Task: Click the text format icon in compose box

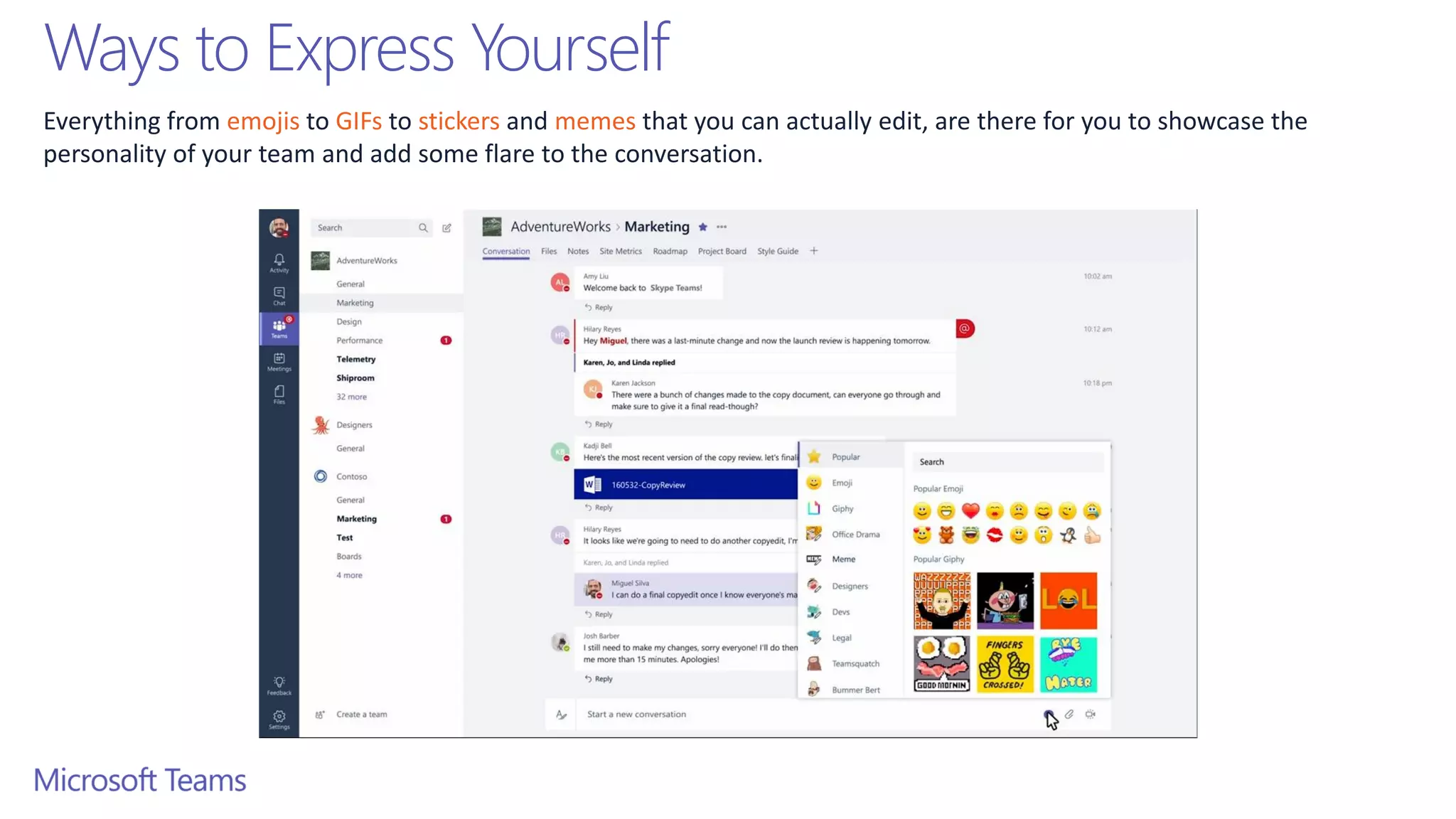Action: (x=561, y=714)
